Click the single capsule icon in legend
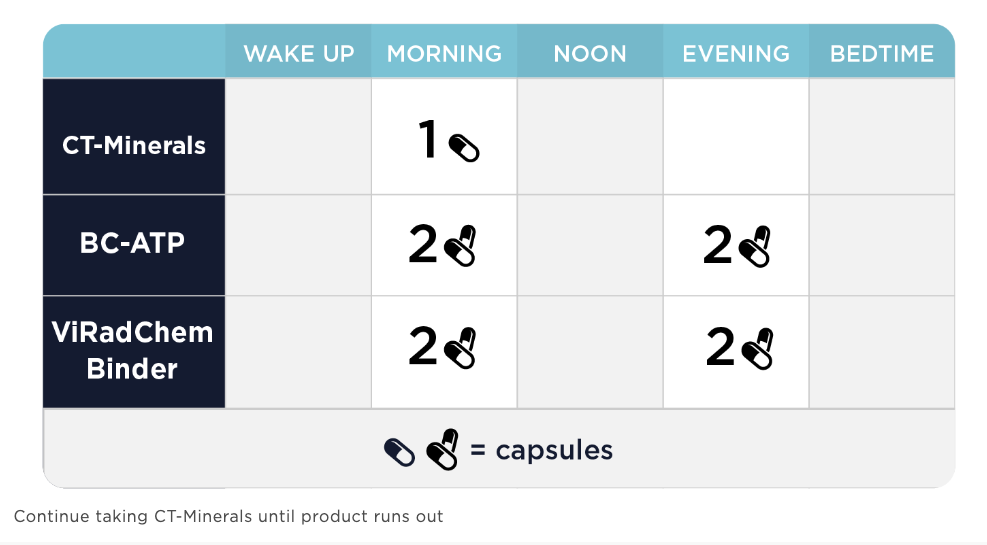This screenshot has height=545, width=987. (x=399, y=452)
